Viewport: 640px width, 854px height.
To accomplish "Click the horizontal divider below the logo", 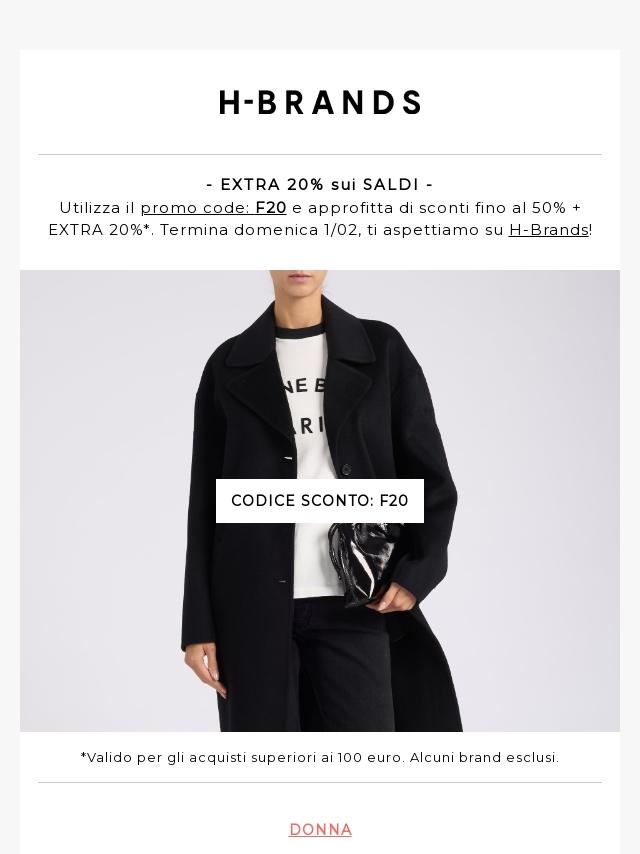I will tap(320, 155).
